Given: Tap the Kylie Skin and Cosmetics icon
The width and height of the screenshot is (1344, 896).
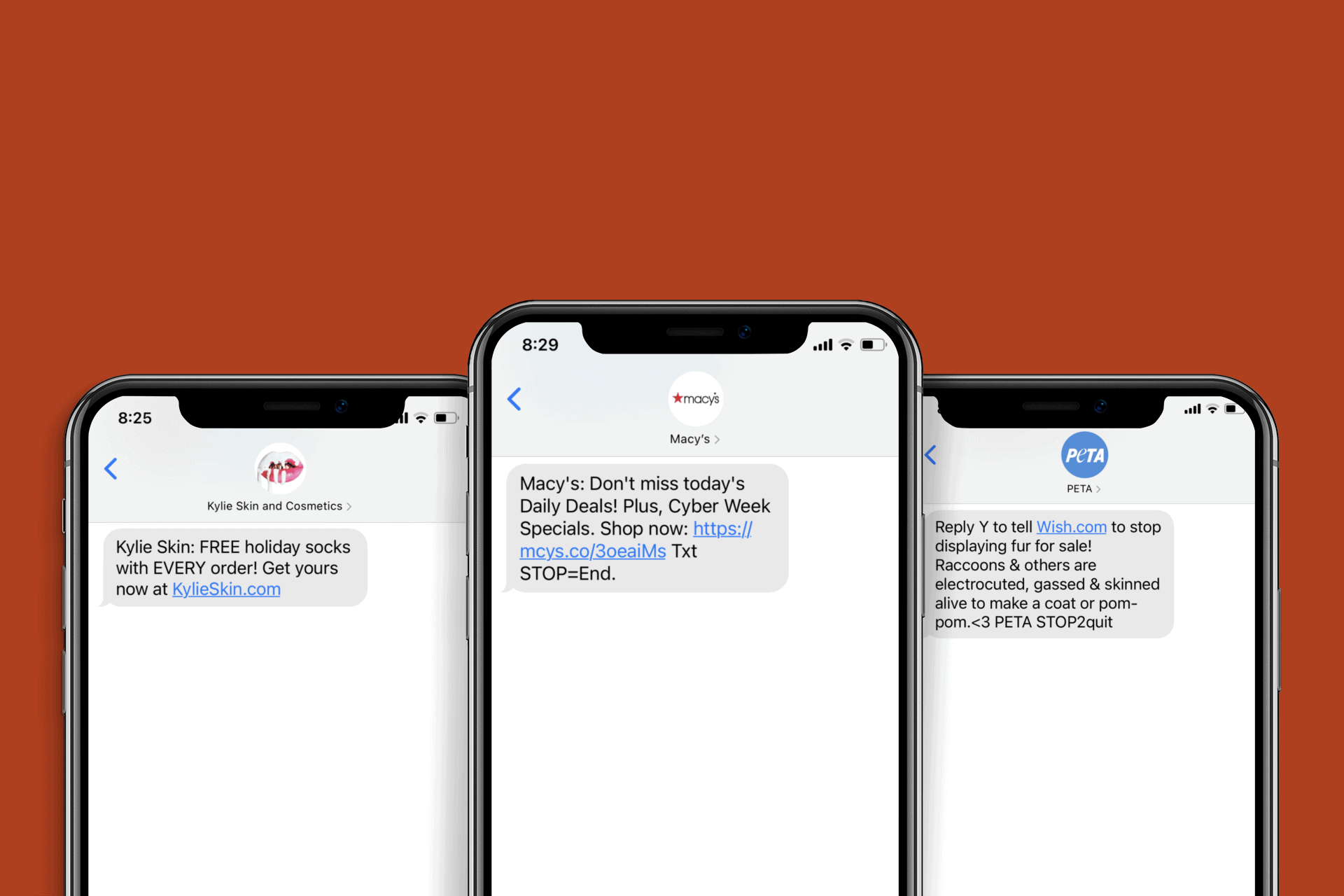Looking at the screenshot, I should click(x=283, y=467).
